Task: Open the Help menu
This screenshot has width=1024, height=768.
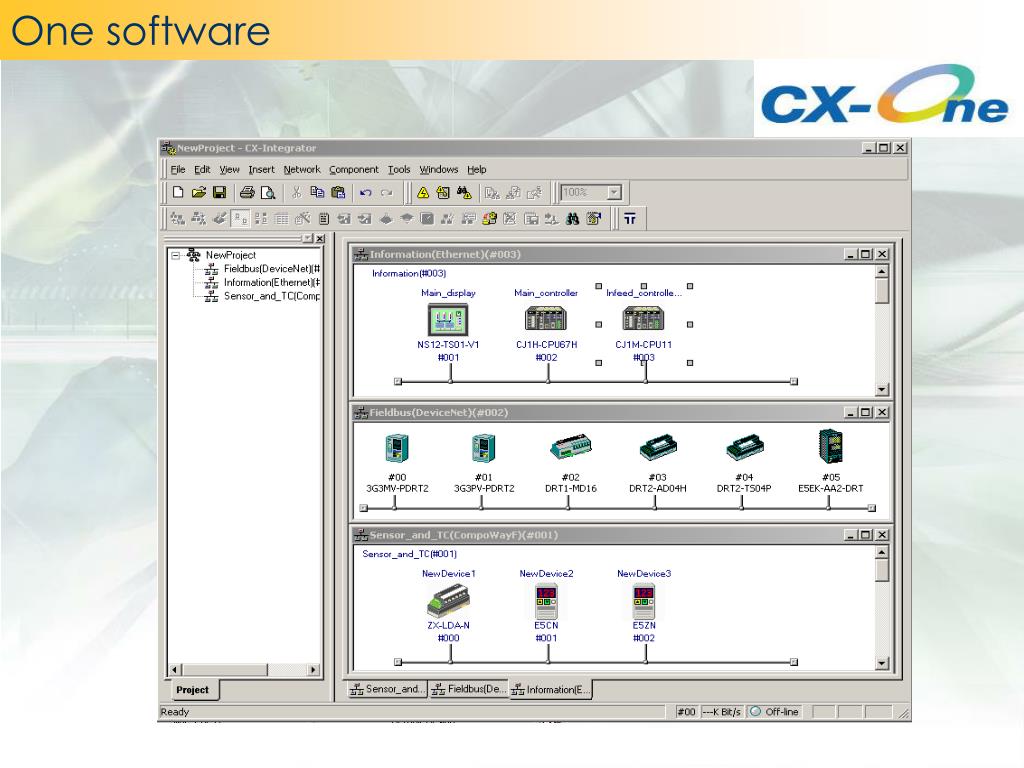Action: pos(477,169)
